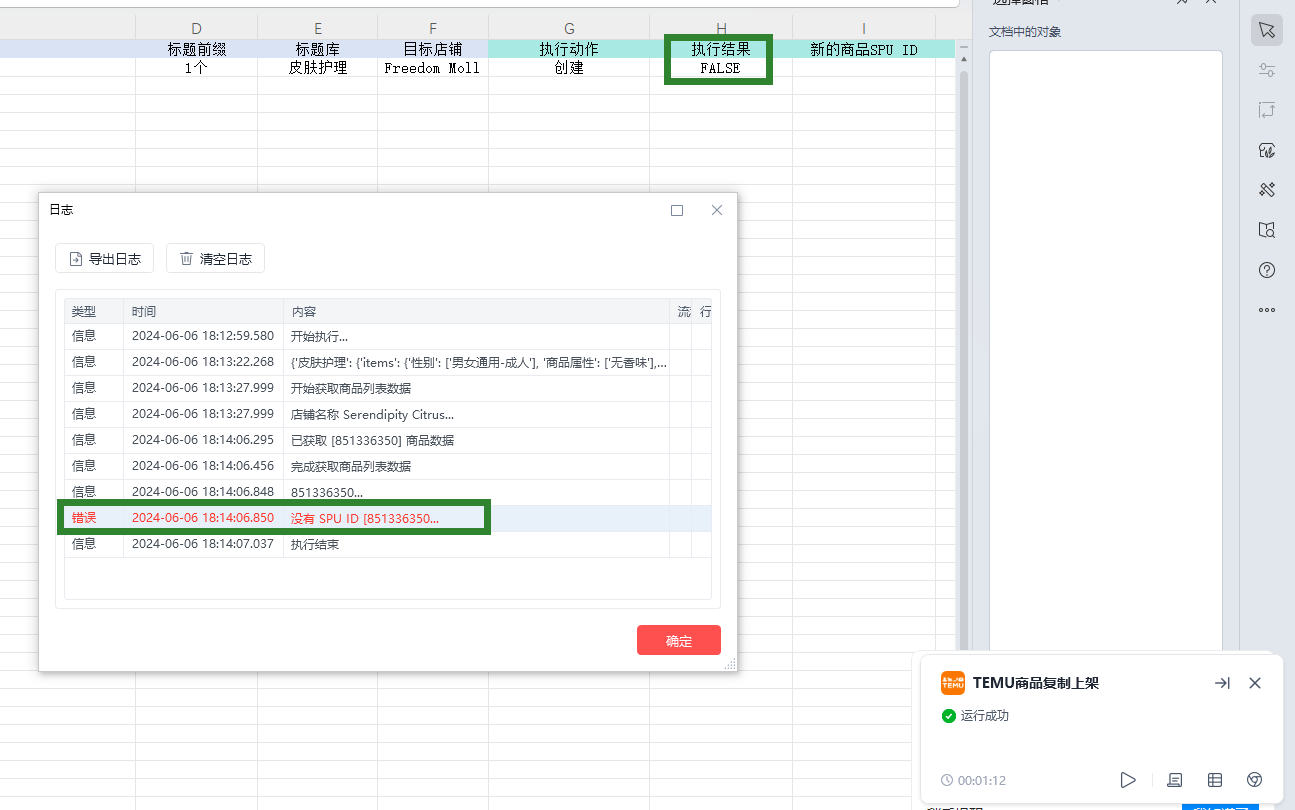Sort by the 类型 column header
The image size is (1295, 810).
(x=94, y=312)
